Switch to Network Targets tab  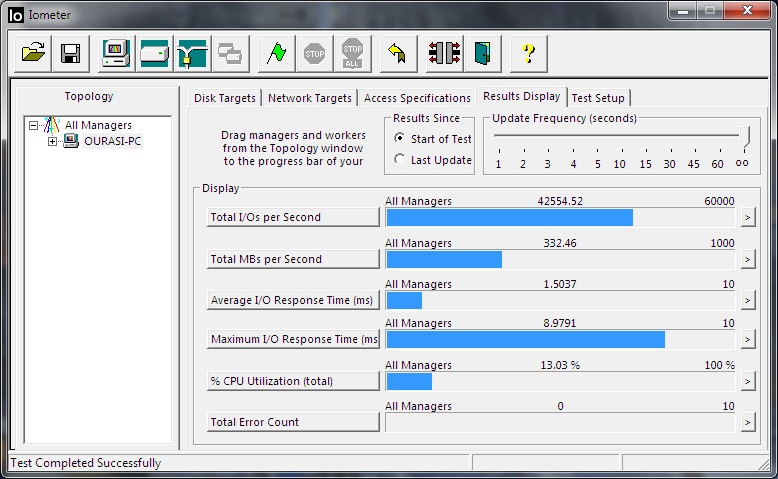(x=310, y=98)
